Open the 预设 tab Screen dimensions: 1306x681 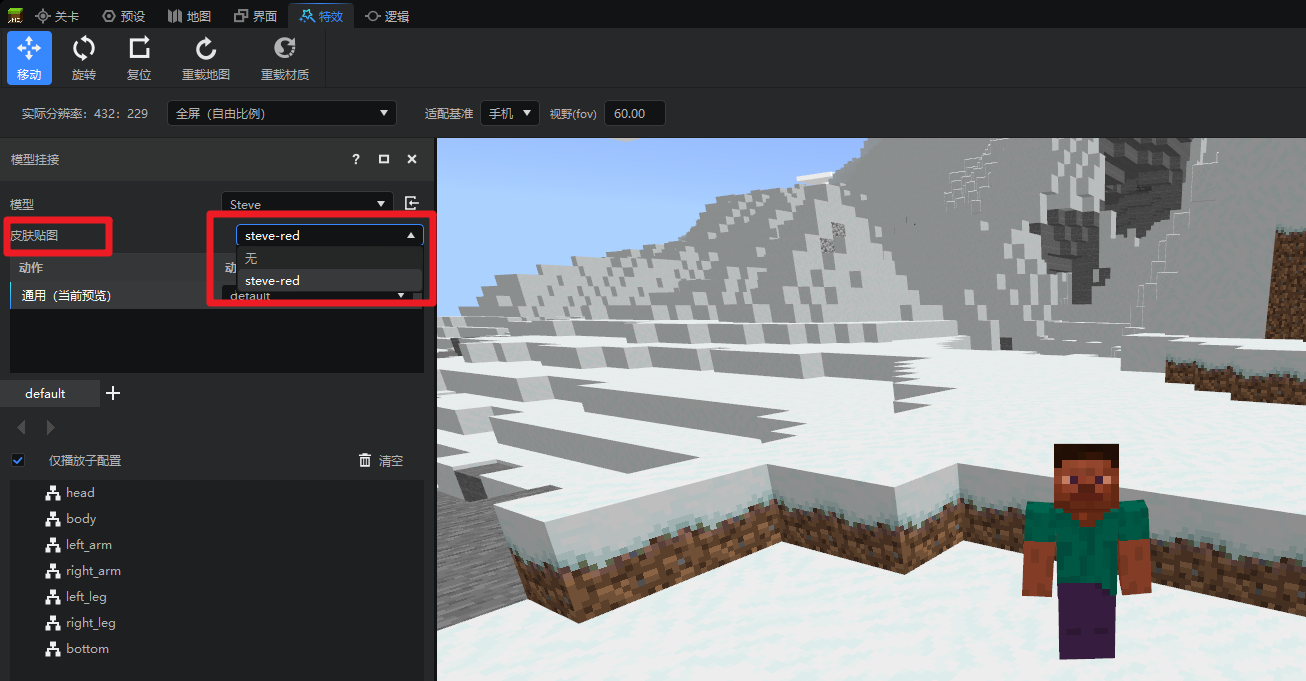click(x=124, y=16)
